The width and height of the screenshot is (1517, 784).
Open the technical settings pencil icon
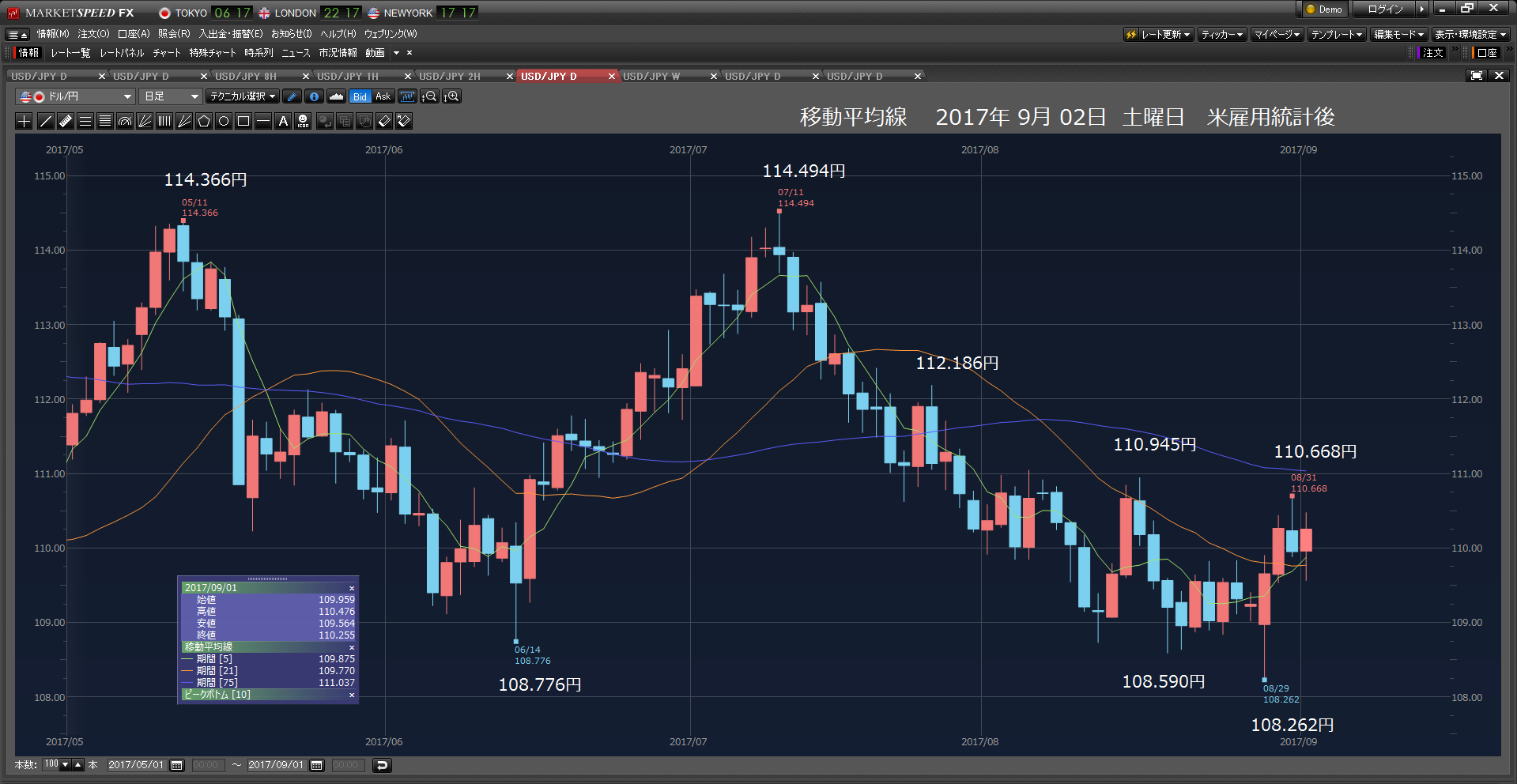[292, 96]
